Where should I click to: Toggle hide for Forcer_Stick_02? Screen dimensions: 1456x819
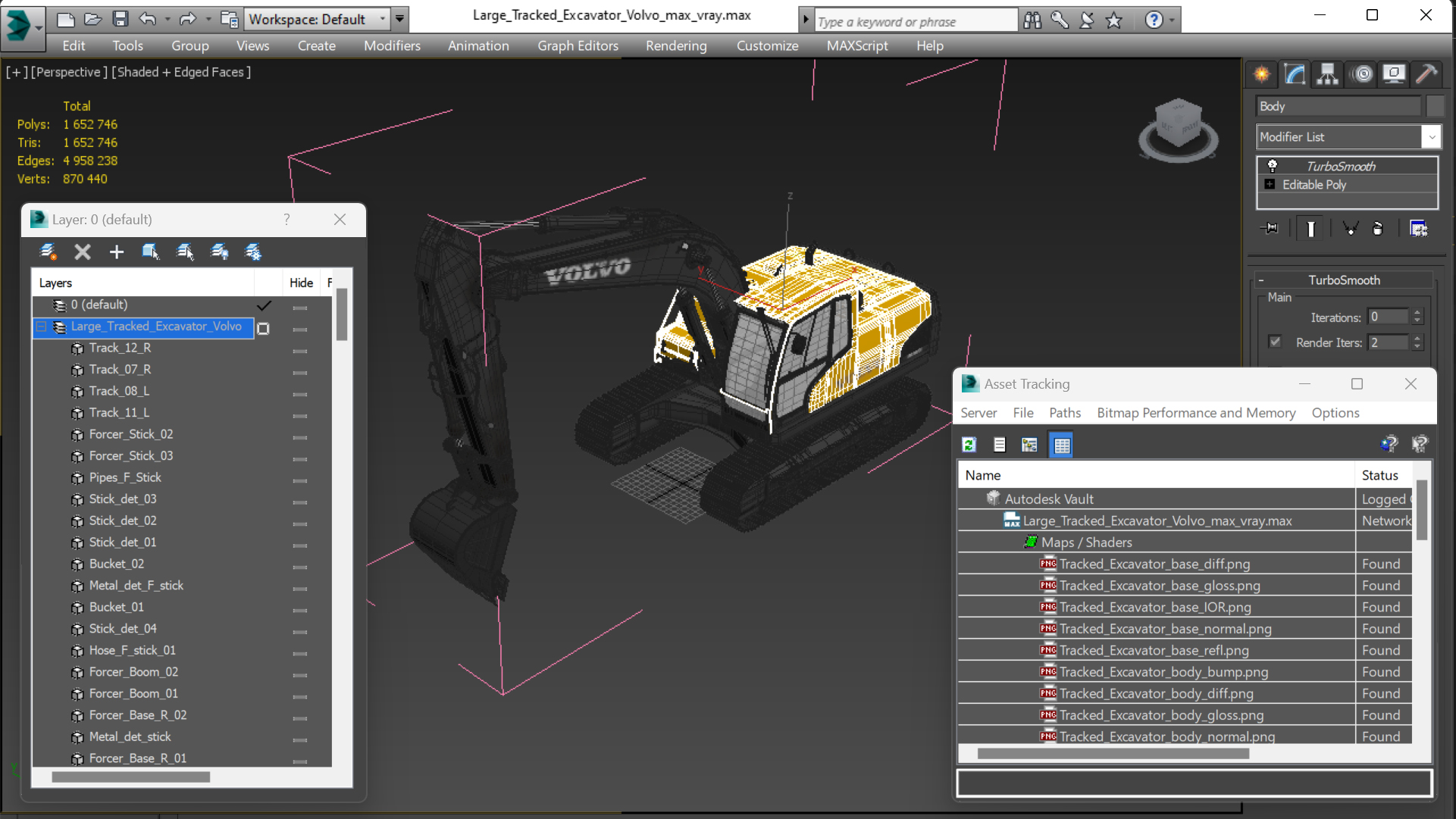pyautogui.click(x=300, y=437)
